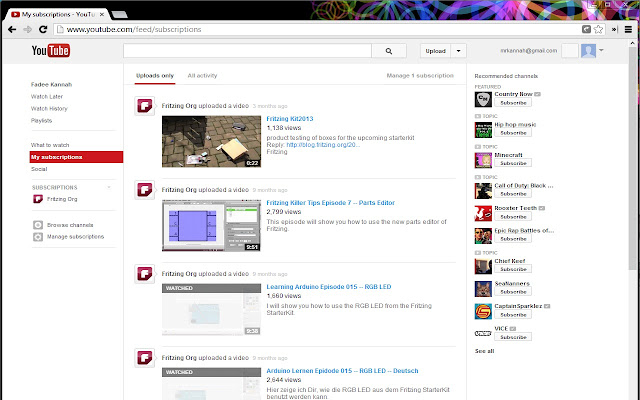Subscribe to Rooster Teeth

coord(513,217)
